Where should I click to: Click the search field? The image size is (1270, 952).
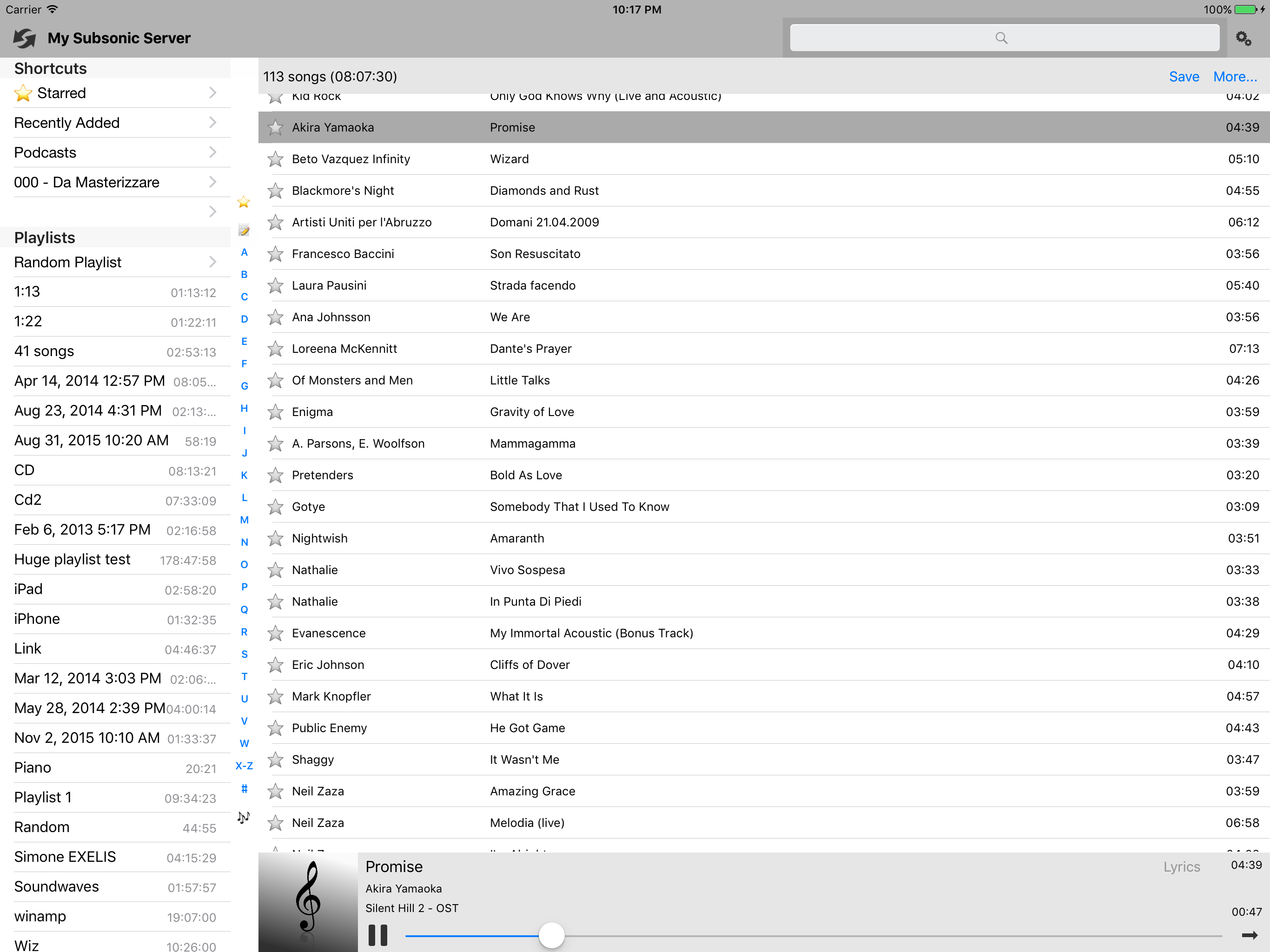pos(1004,38)
